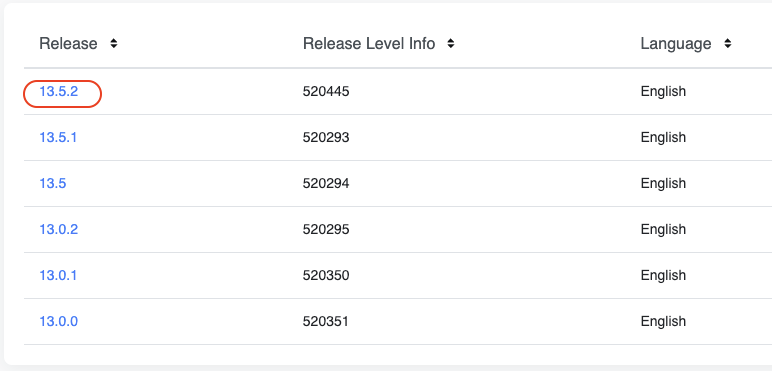The height and width of the screenshot is (371, 772).
Task: Click English in the 13.0.0 row
Action: tap(663, 322)
